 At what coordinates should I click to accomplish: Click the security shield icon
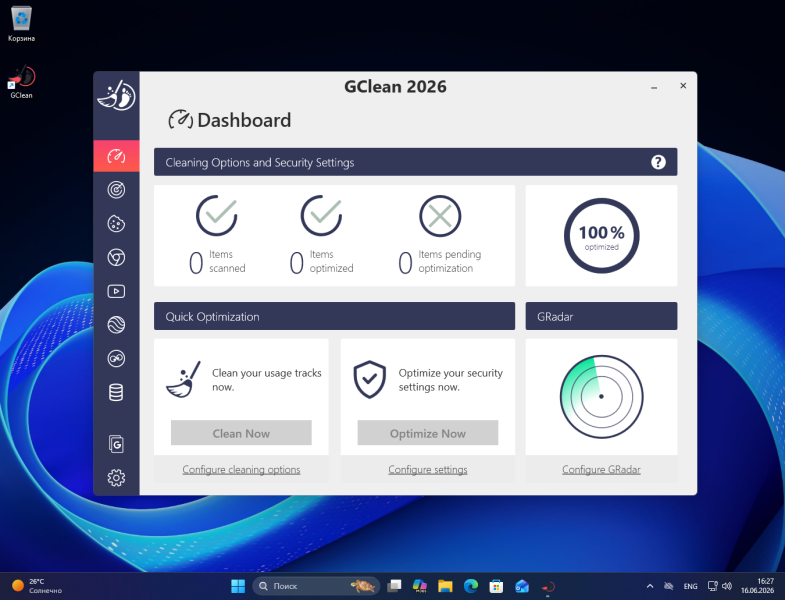369,379
